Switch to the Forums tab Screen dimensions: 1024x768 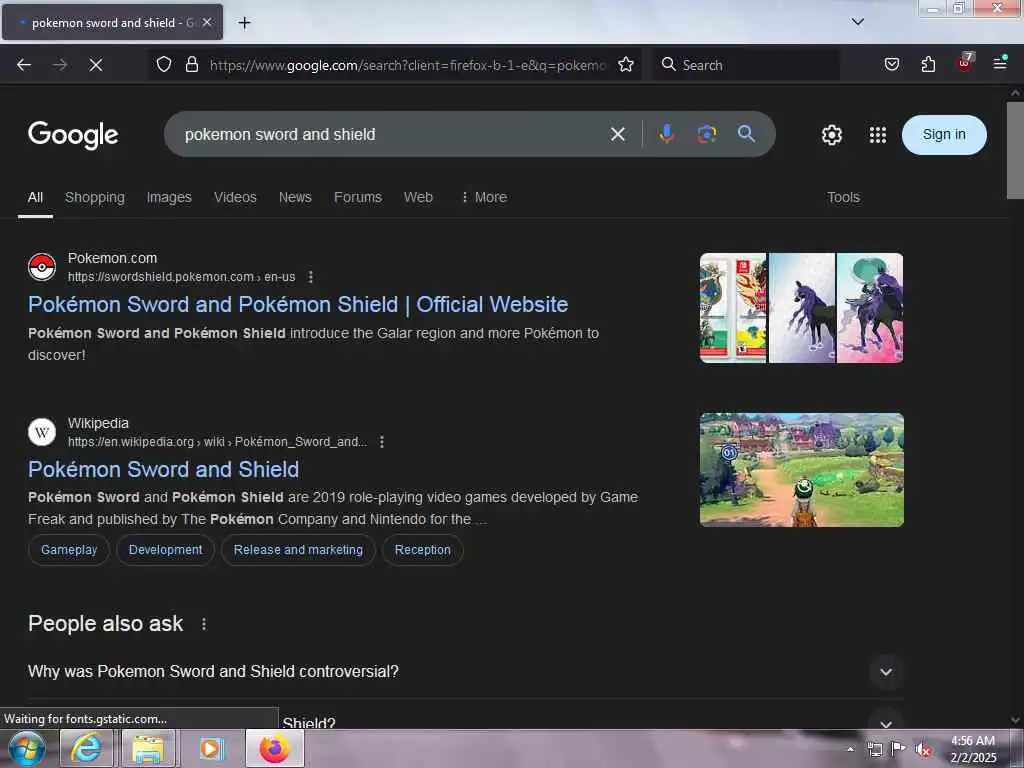[358, 197]
